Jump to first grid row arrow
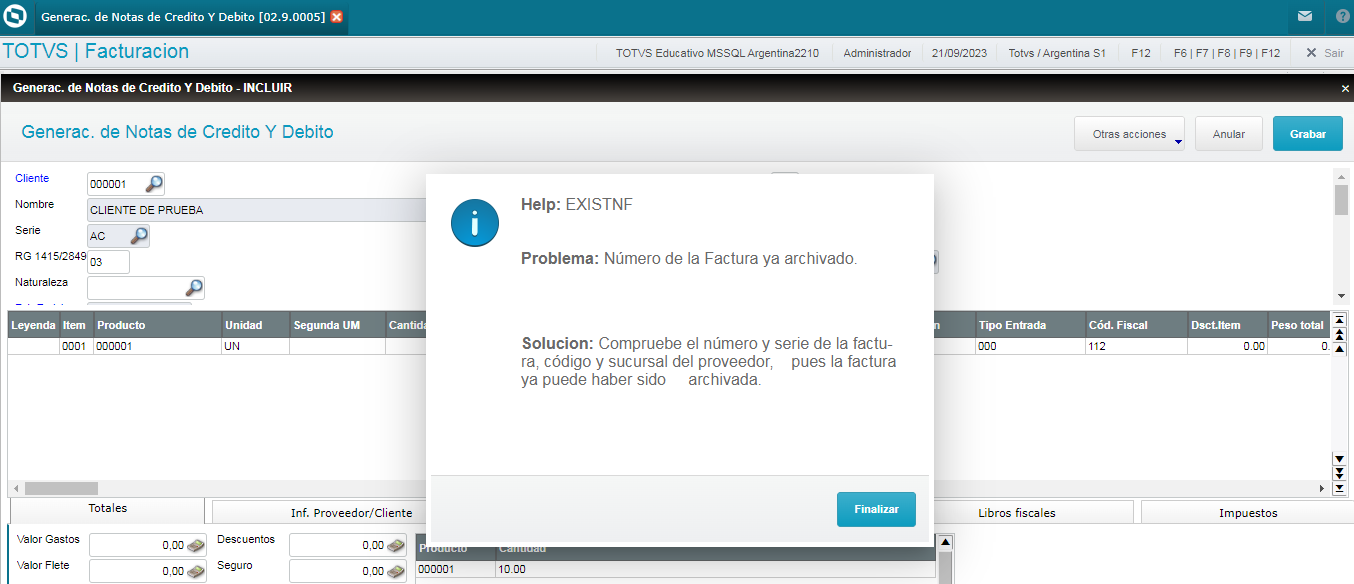 [1340, 320]
